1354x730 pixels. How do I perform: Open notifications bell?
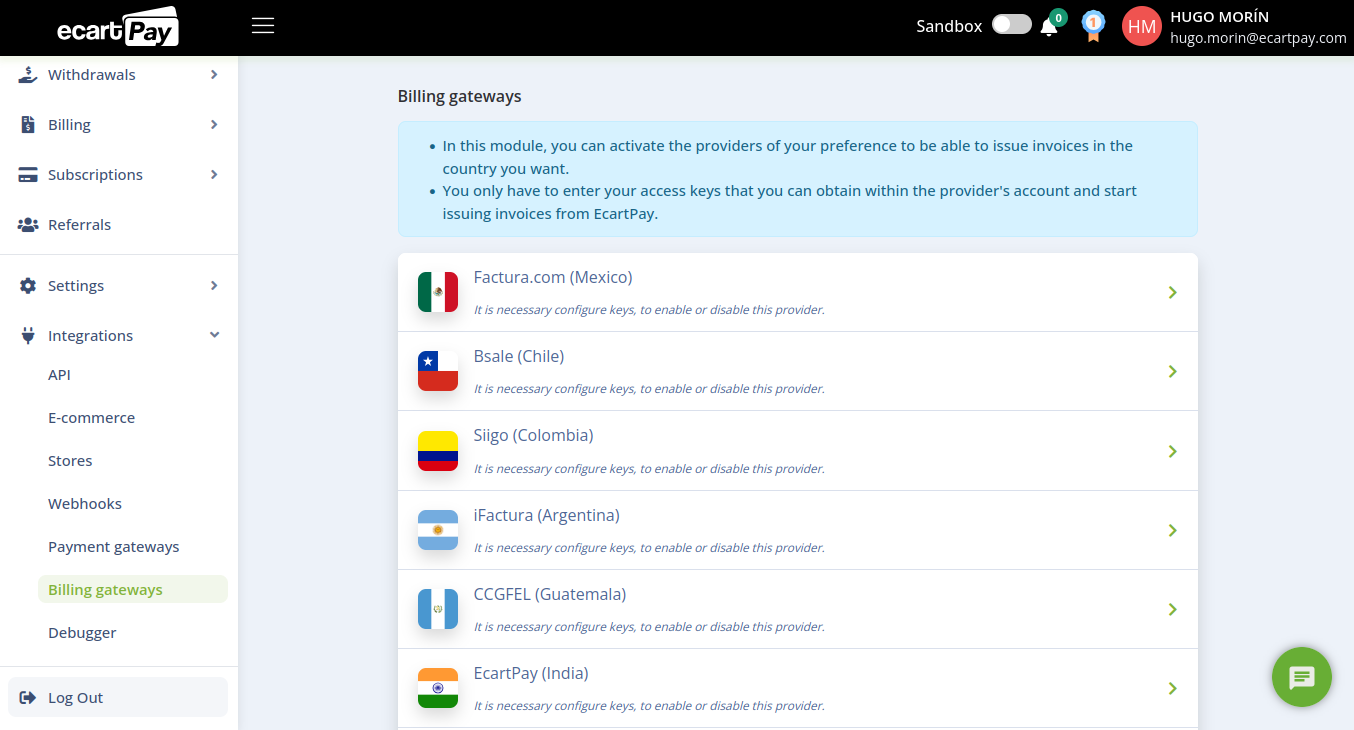[1049, 27]
